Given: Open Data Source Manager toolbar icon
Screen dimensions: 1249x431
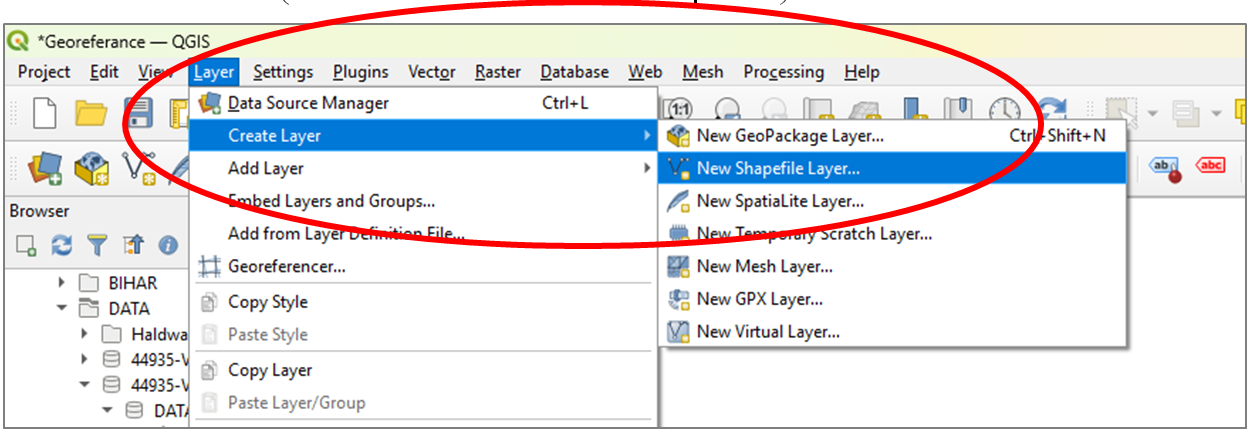Looking at the screenshot, I should (x=45, y=167).
